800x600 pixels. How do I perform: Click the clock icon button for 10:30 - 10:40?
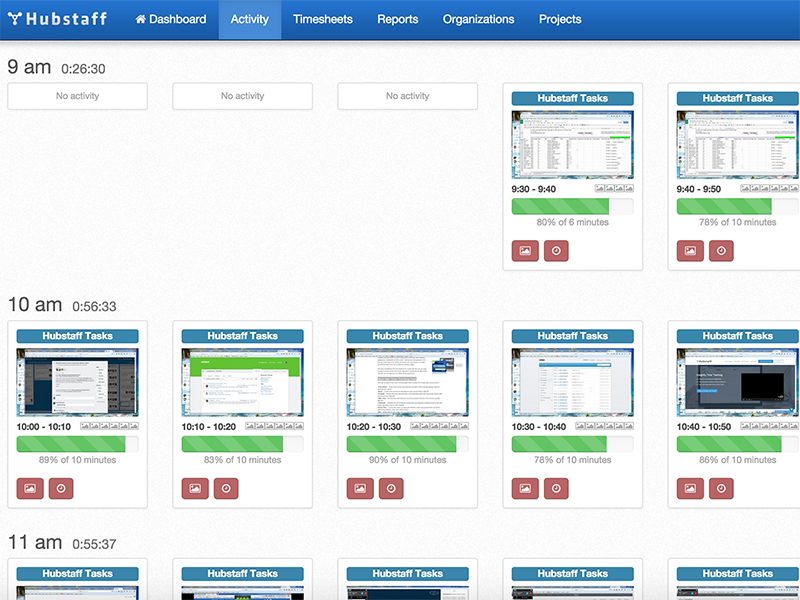[x=556, y=488]
